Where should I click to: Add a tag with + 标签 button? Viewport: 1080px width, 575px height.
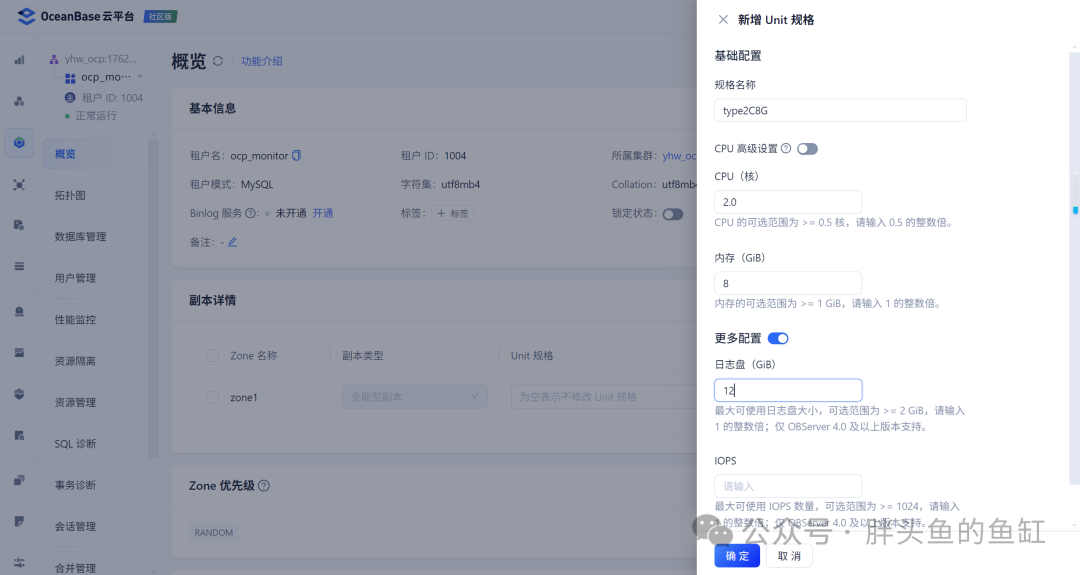(x=453, y=213)
